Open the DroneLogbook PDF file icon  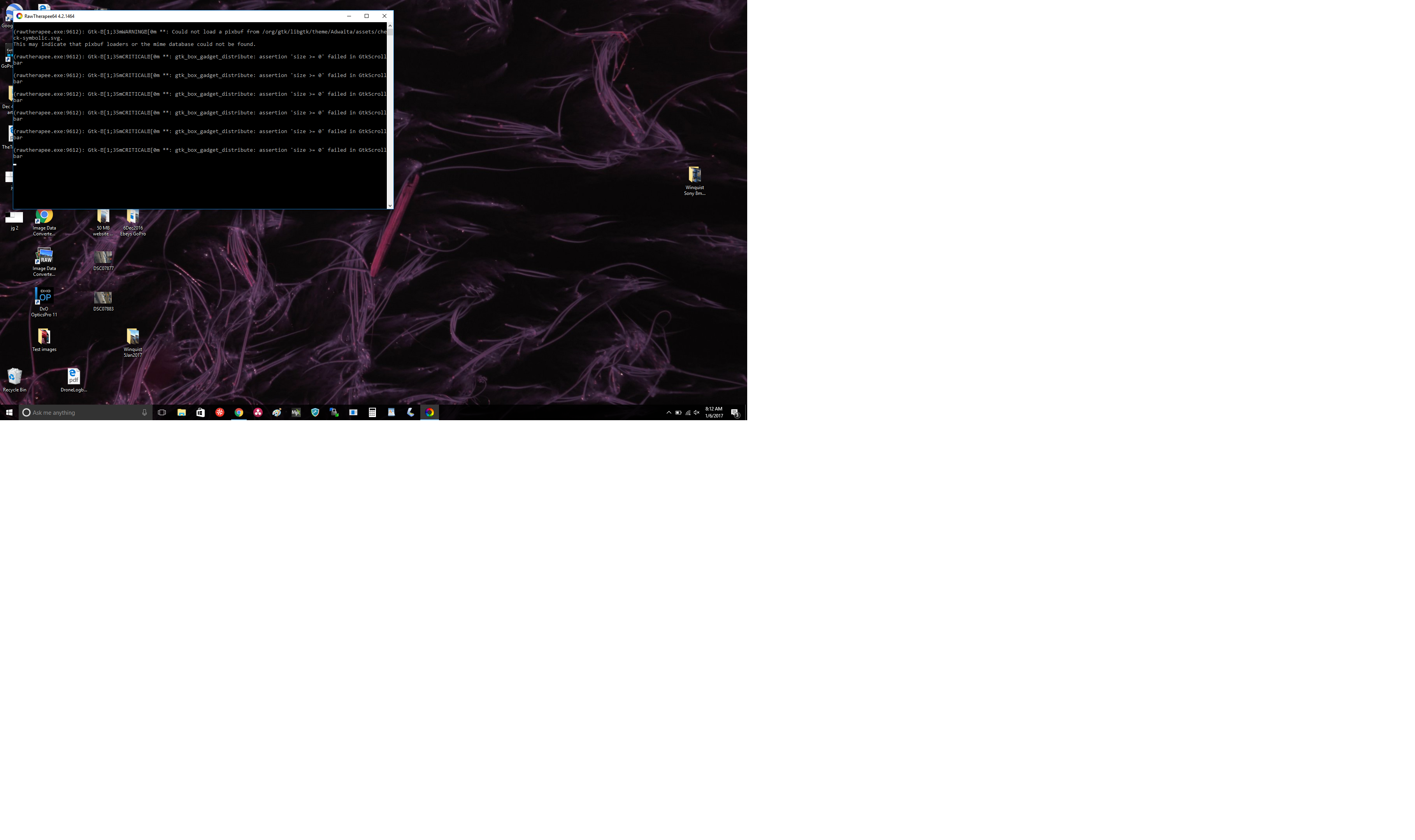[x=74, y=376]
